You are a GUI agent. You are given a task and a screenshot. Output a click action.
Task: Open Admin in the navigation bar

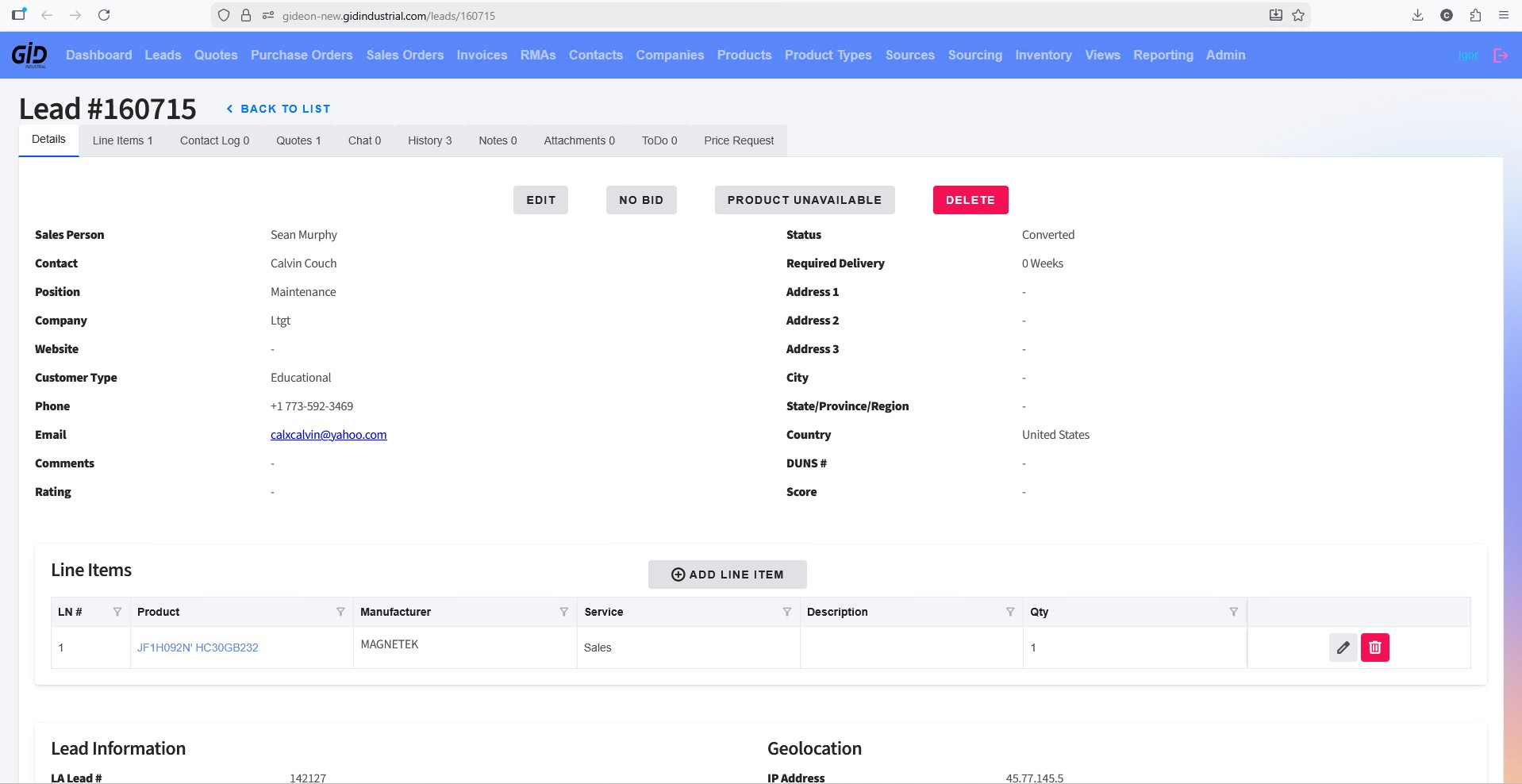tap(1226, 55)
